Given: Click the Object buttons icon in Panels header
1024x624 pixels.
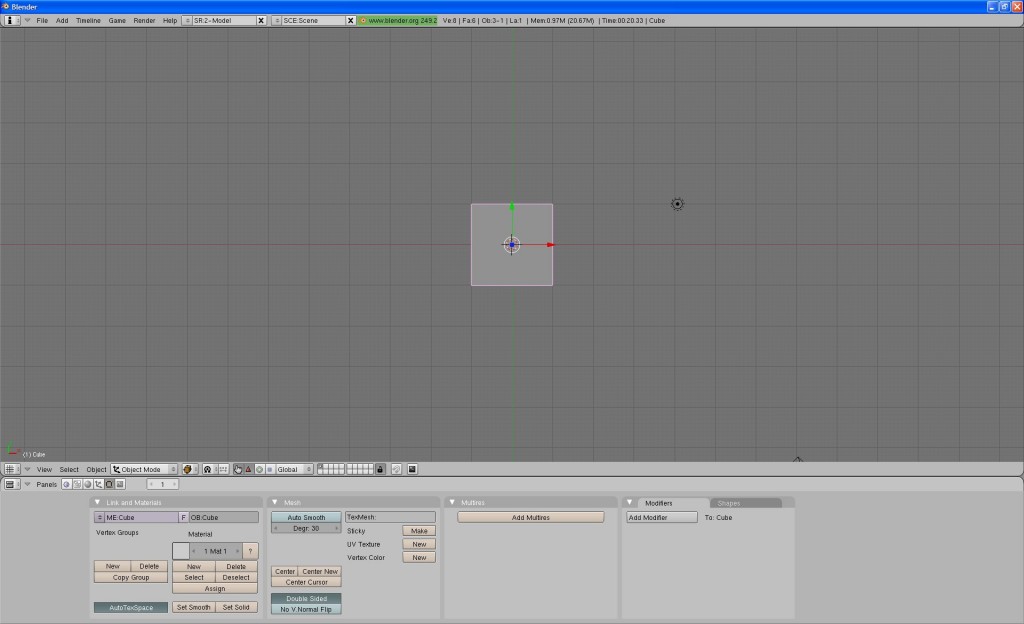Looking at the screenshot, I should tap(99, 485).
